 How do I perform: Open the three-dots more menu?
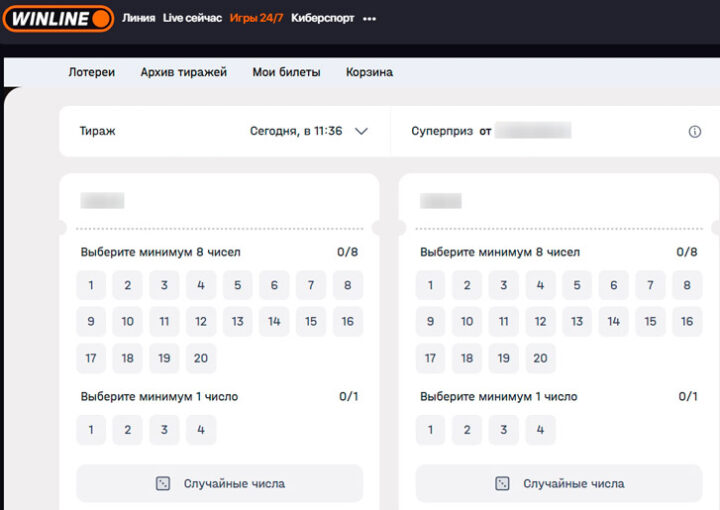pyautogui.click(x=370, y=18)
